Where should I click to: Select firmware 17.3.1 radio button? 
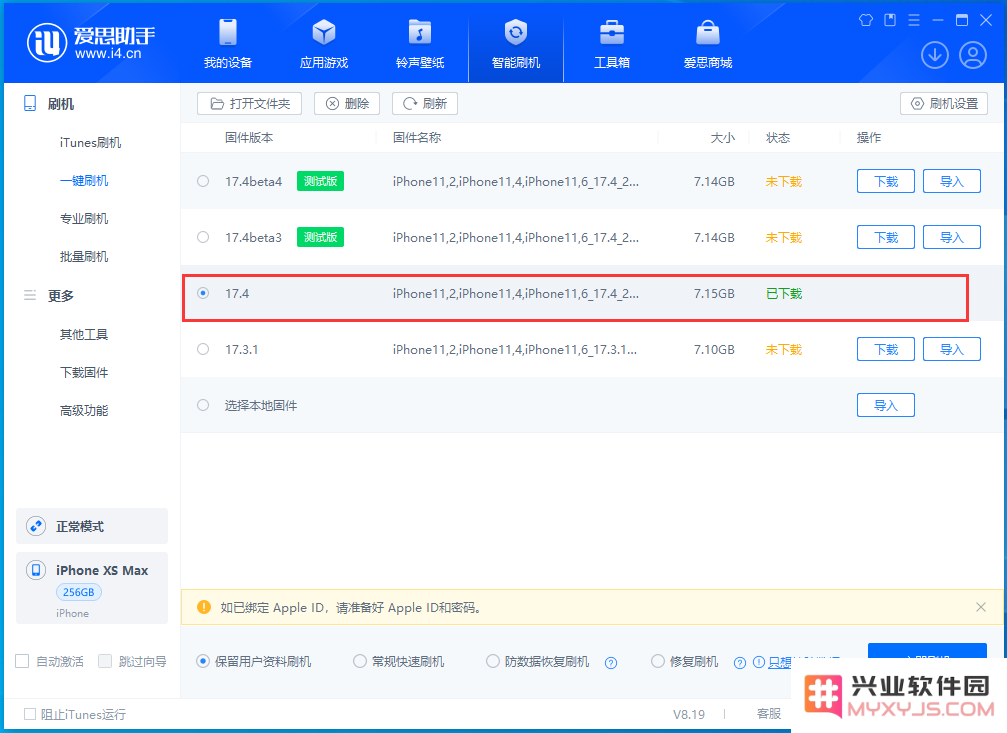[x=203, y=349]
